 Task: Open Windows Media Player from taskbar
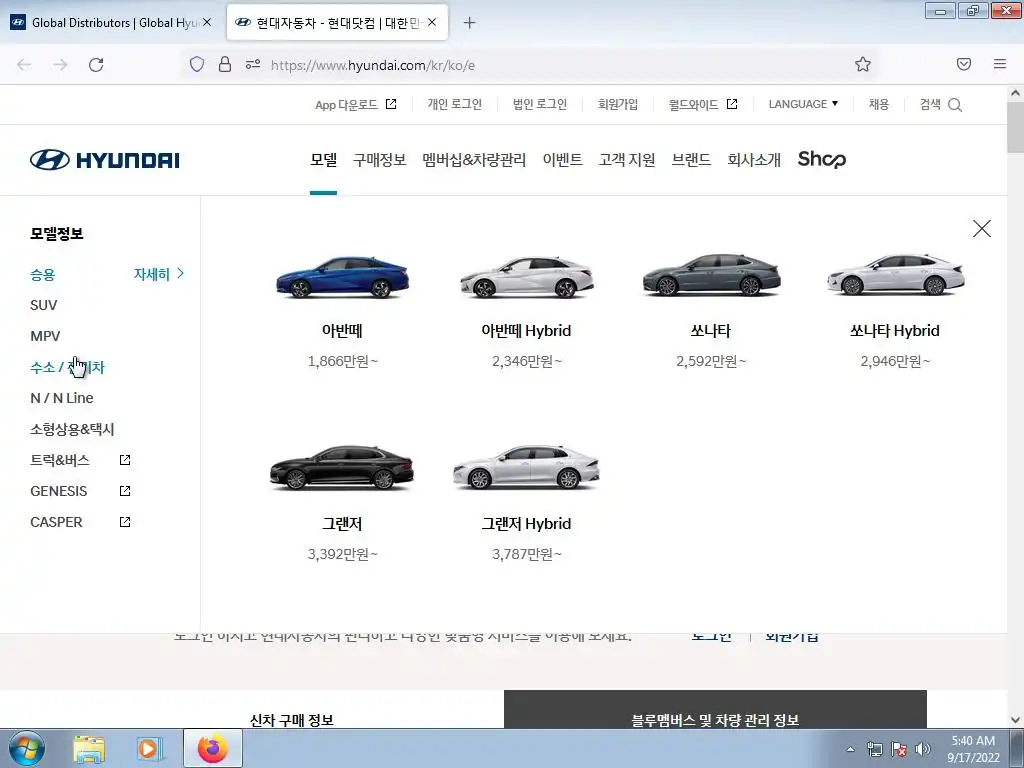pos(150,749)
